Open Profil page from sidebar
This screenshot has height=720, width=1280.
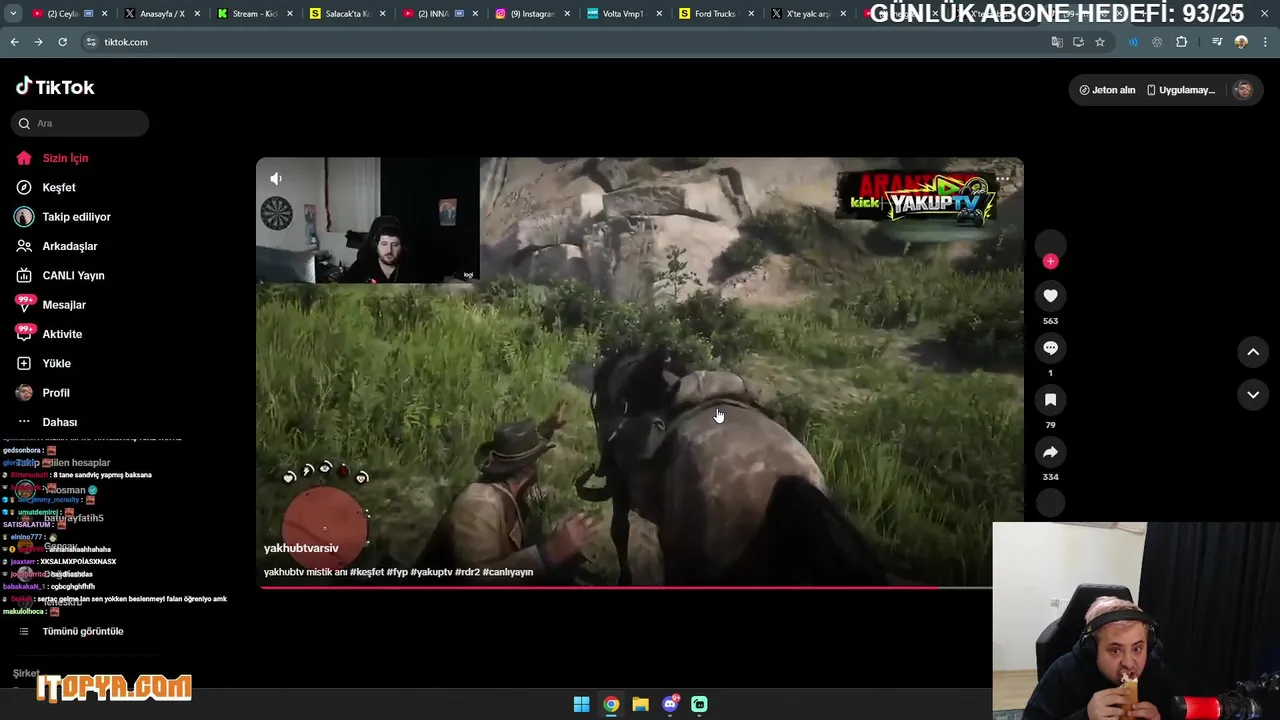[56, 393]
